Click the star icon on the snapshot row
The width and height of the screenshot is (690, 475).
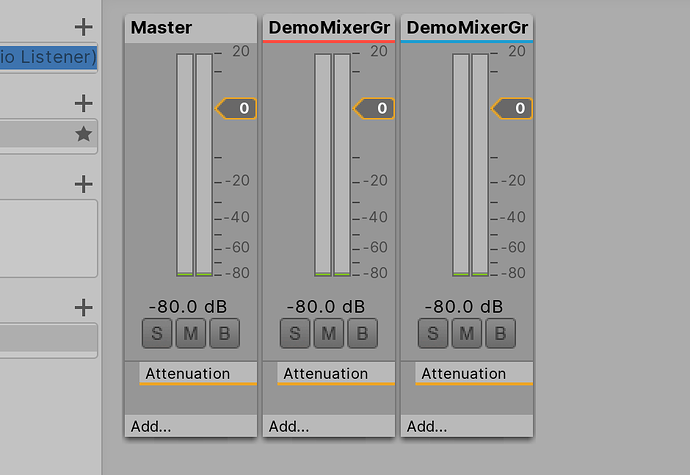coord(83,134)
